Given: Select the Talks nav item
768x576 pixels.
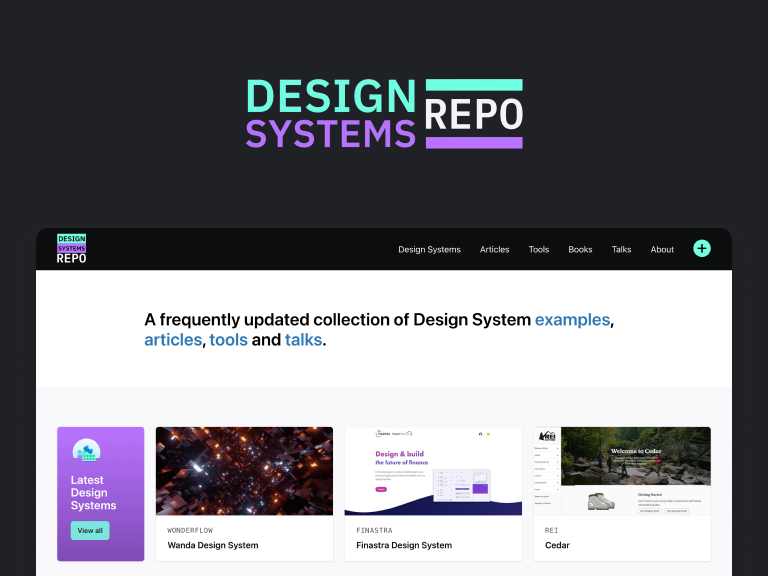Looking at the screenshot, I should [621, 249].
